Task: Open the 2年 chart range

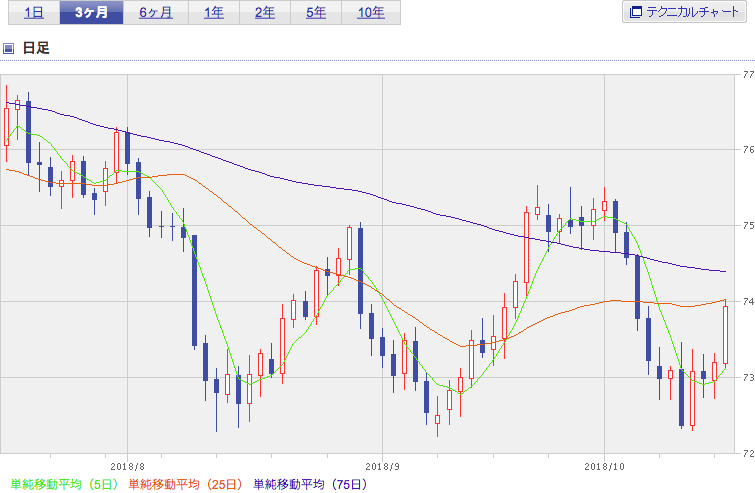Action: pos(265,13)
